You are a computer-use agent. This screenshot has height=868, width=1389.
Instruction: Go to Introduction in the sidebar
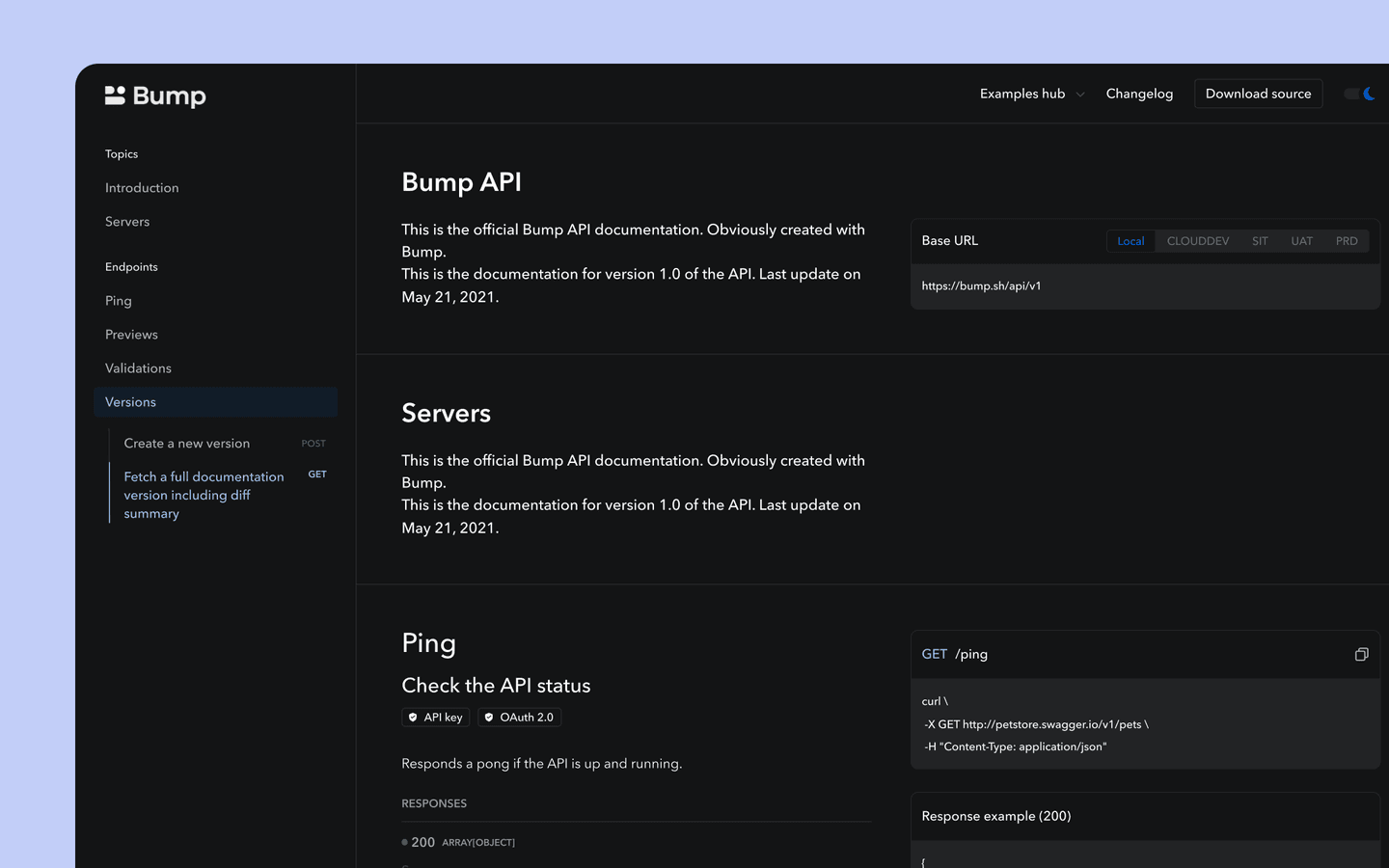tap(142, 188)
